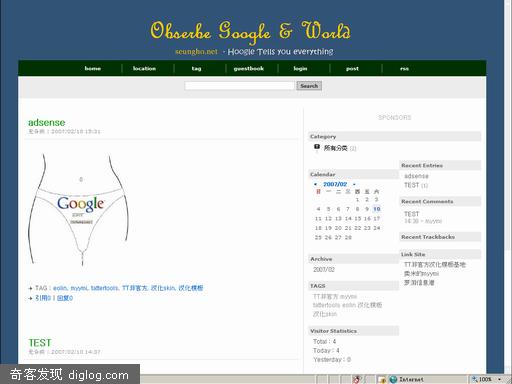Open the 卖米的myymi link site
The height and width of the screenshot is (384, 512).
click(421, 274)
